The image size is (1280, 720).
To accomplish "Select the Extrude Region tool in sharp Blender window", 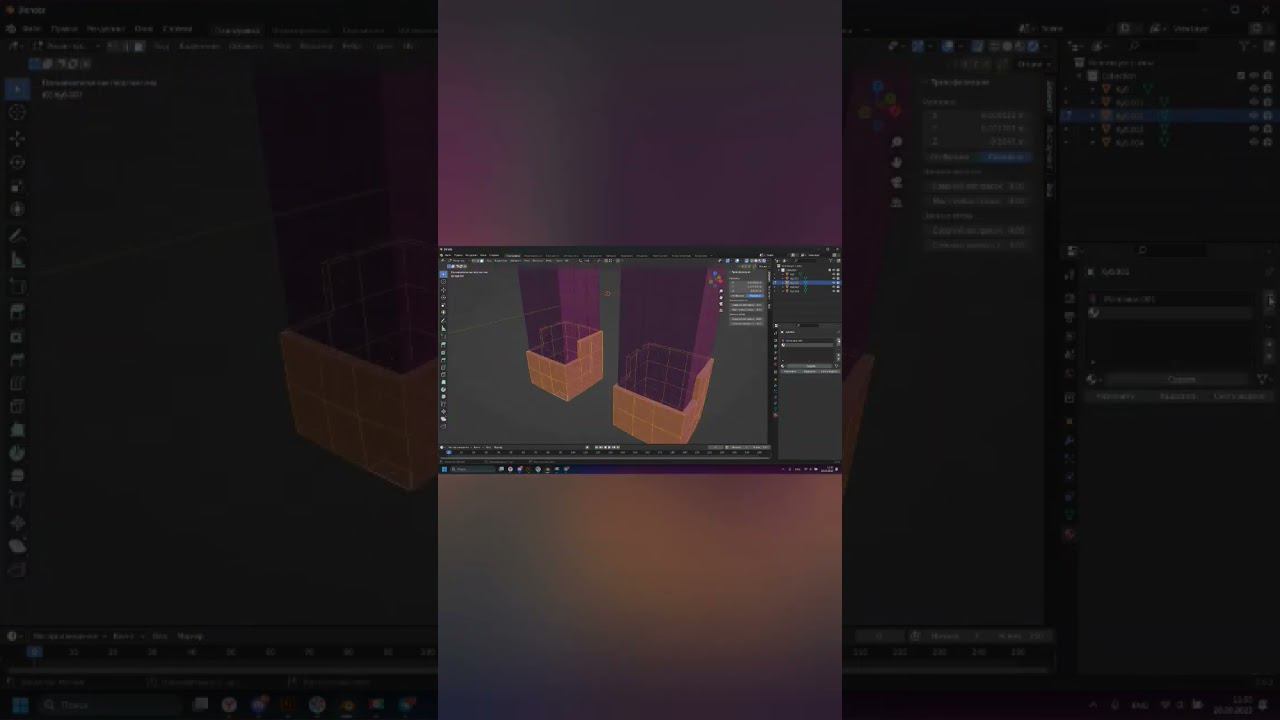I will (444, 345).
